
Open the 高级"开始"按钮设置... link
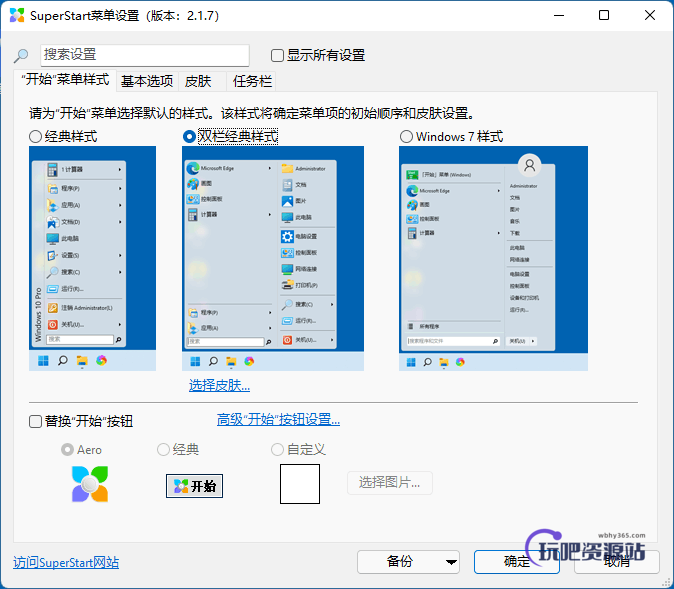pos(278,419)
